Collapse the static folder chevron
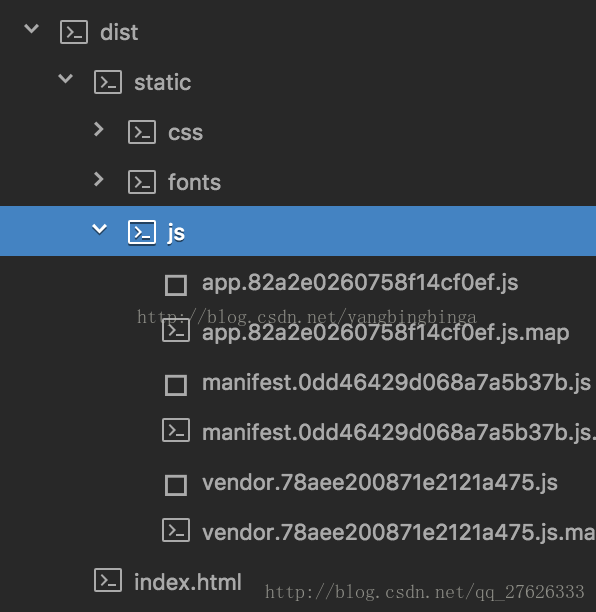 tap(66, 78)
